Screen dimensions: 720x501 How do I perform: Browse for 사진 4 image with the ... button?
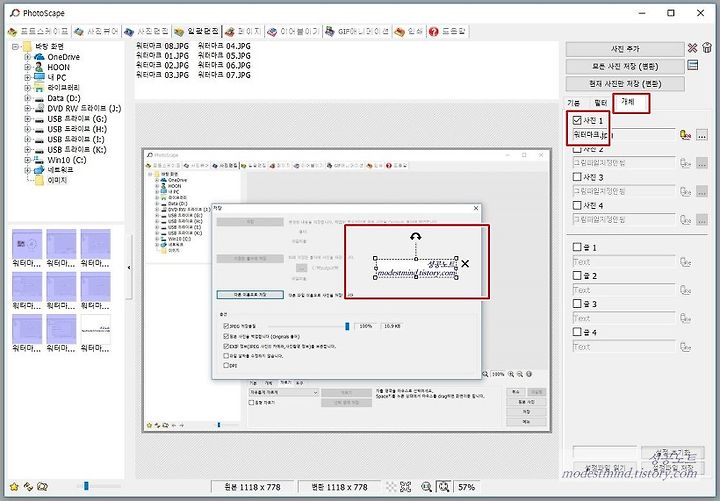(x=702, y=220)
